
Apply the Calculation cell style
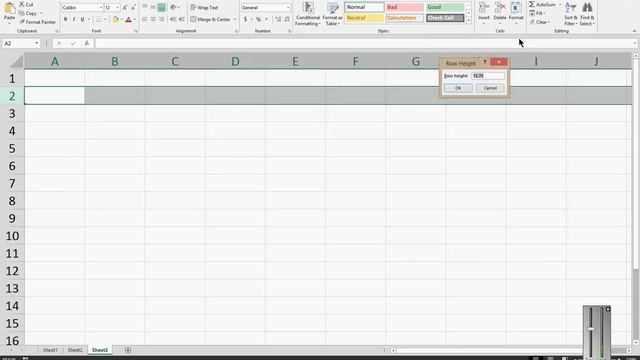click(405, 18)
